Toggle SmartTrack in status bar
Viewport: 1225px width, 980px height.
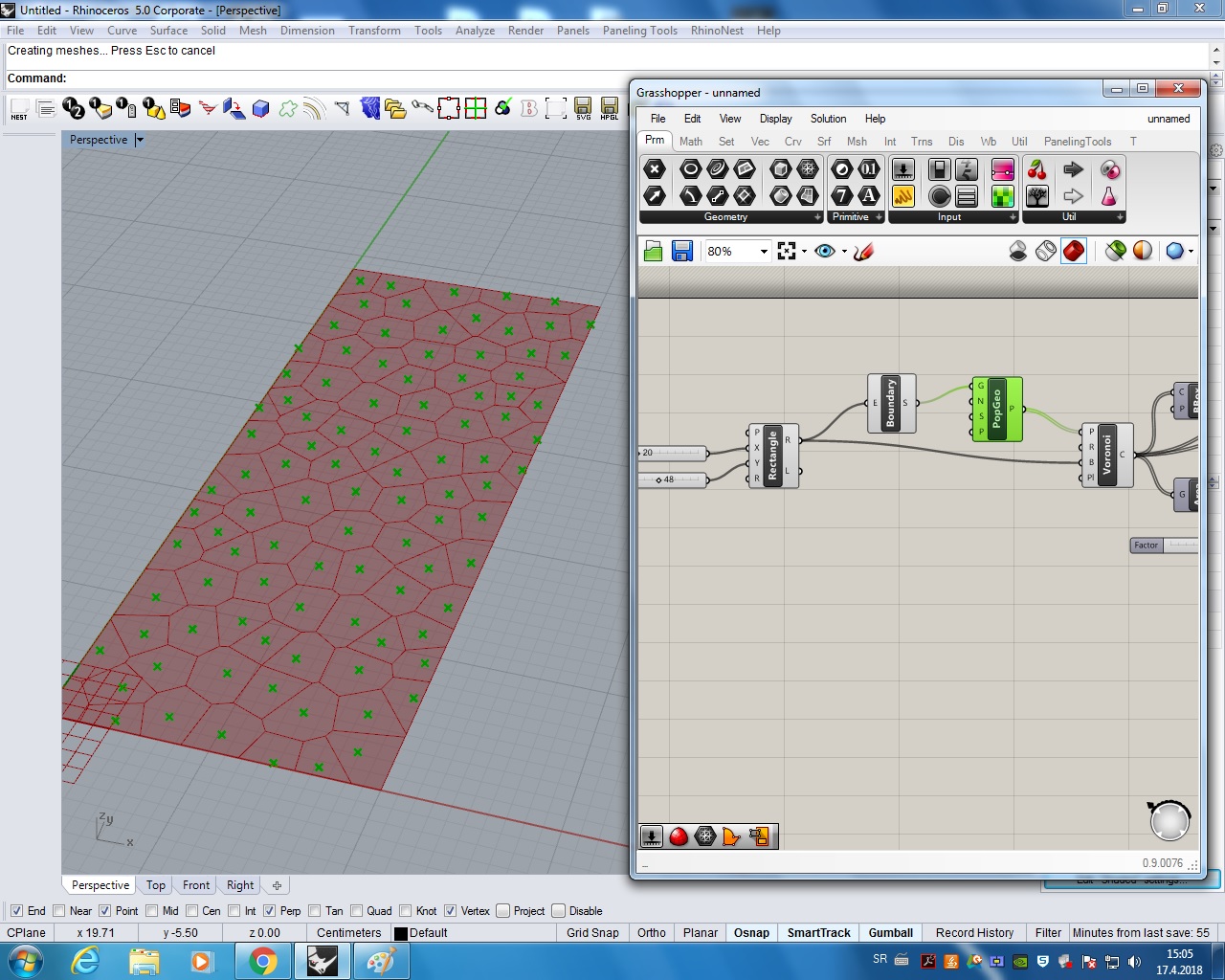[x=818, y=933]
